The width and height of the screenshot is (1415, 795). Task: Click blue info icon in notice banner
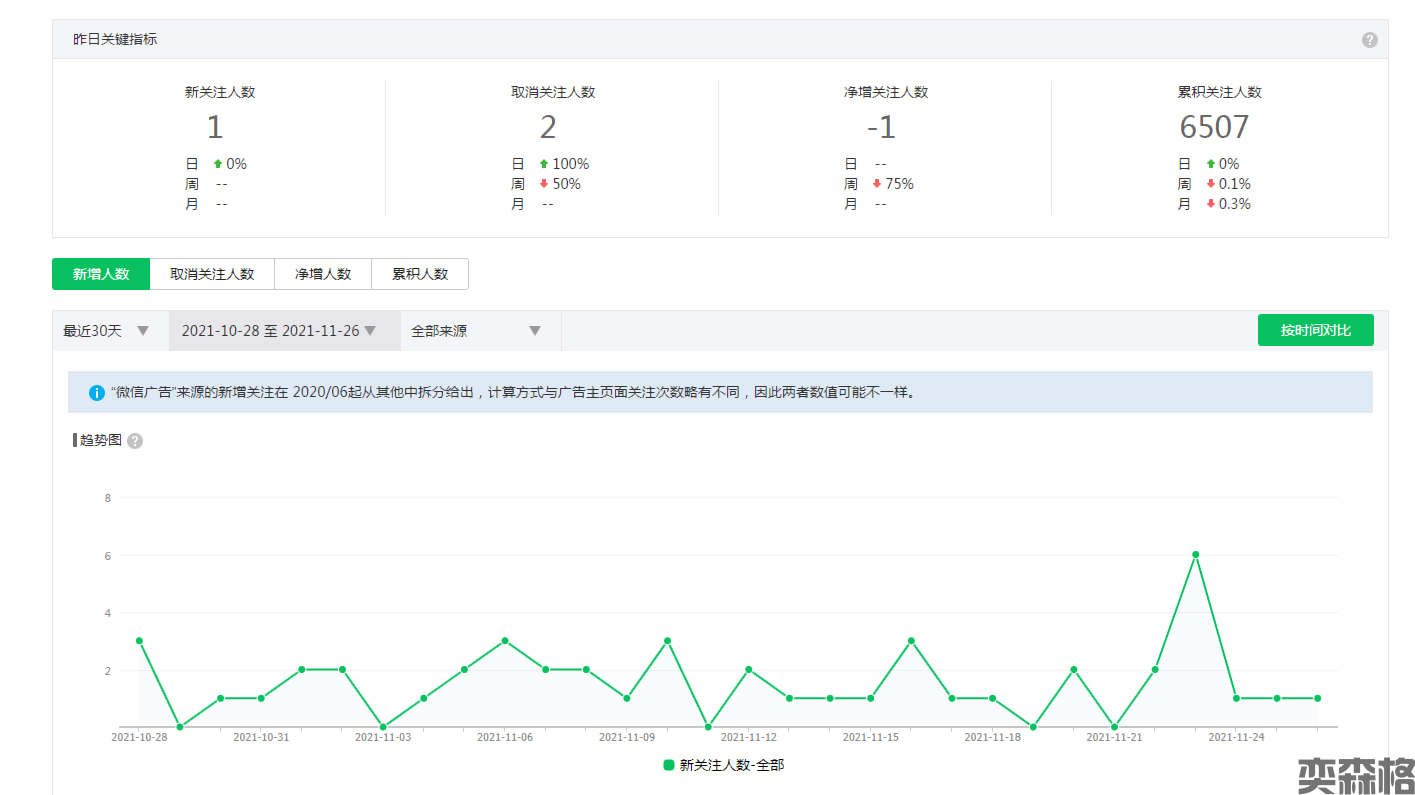click(97, 393)
